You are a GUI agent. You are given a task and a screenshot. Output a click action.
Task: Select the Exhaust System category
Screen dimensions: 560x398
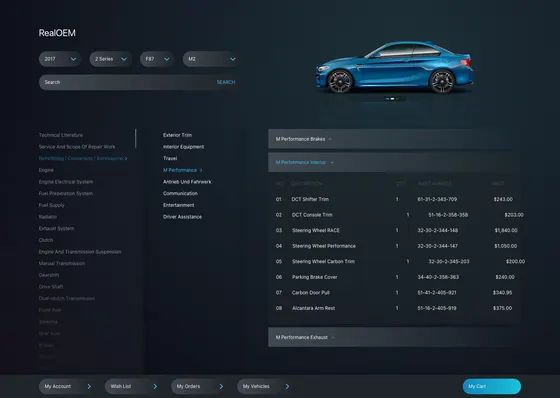tap(56, 228)
